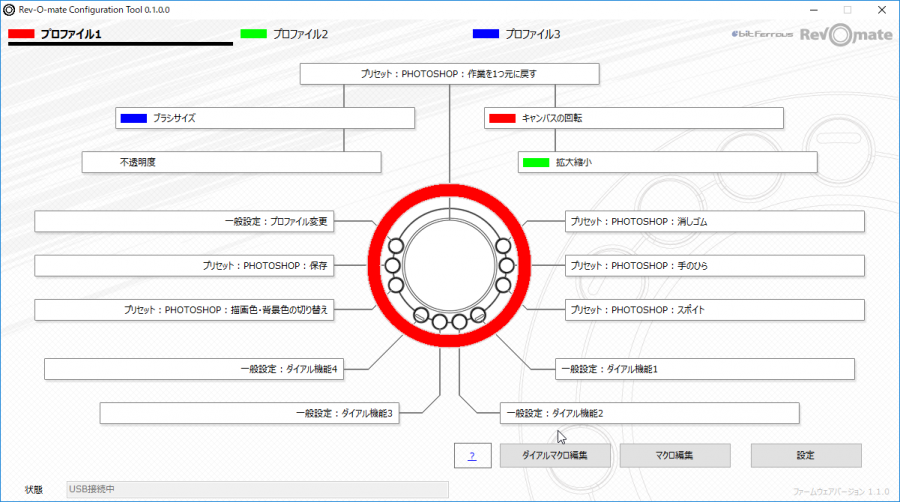Click the dial button linked to 消しゴム

(503, 246)
